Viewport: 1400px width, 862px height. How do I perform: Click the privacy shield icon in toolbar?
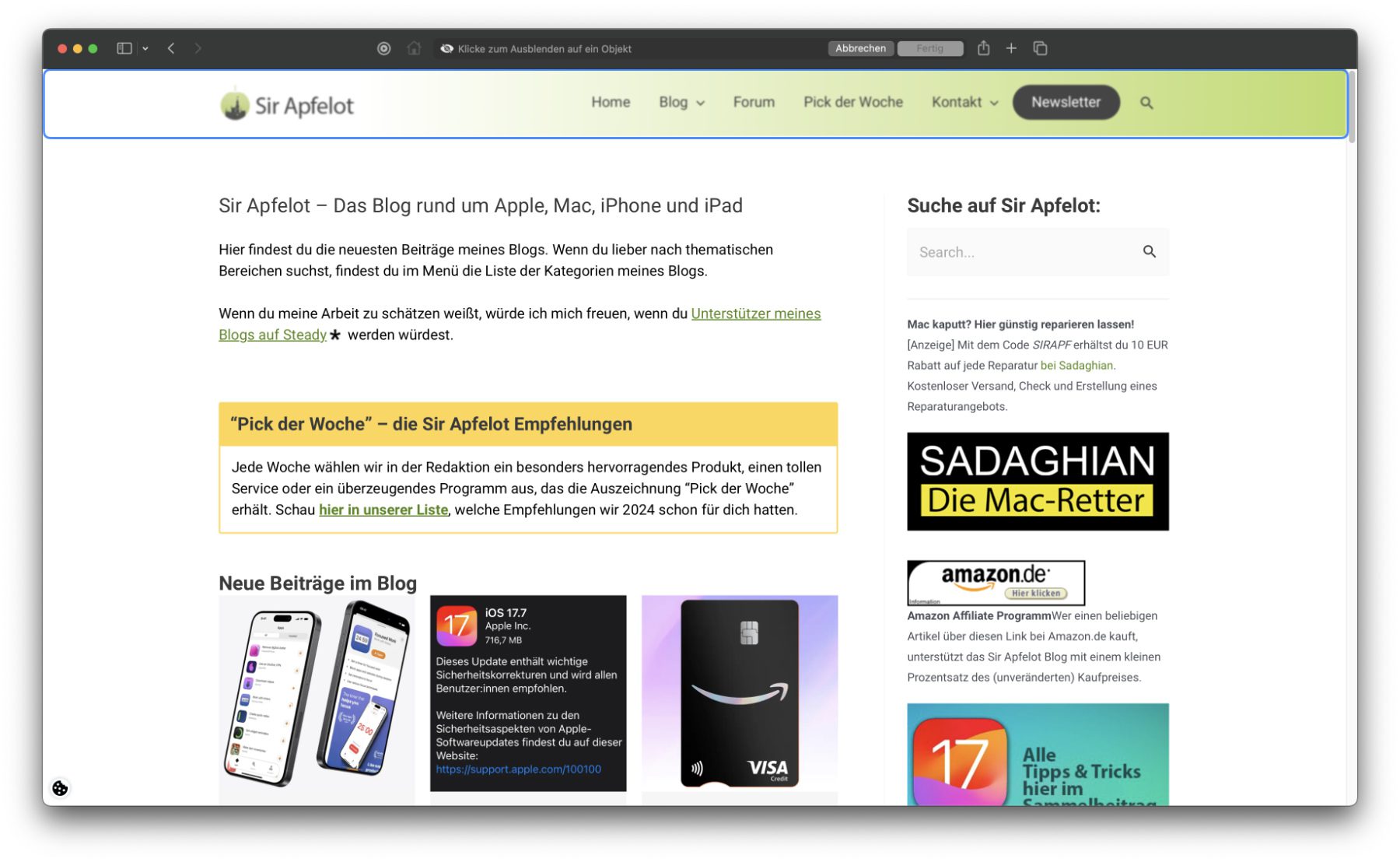click(x=383, y=48)
